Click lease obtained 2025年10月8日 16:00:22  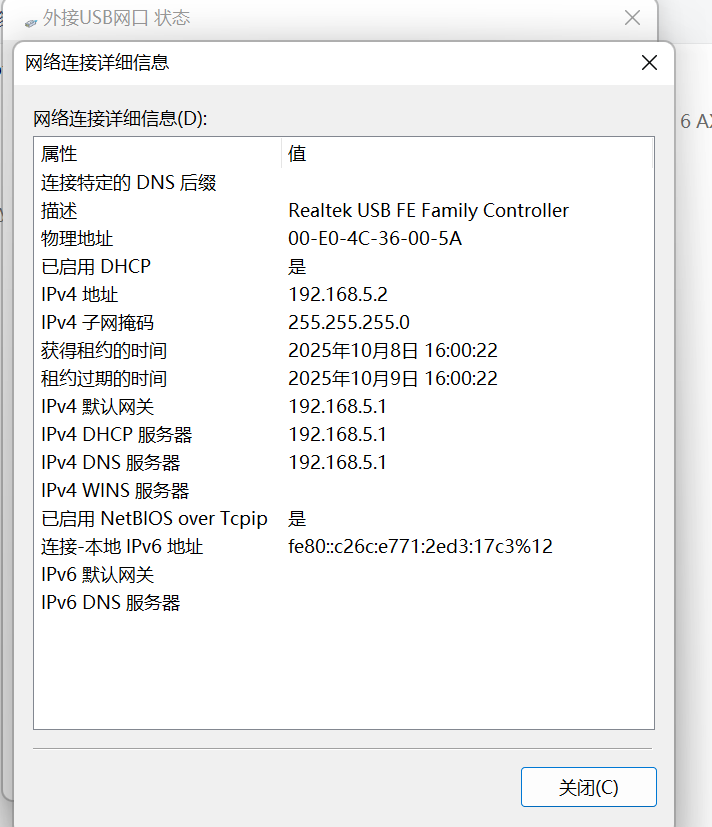tap(393, 350)
